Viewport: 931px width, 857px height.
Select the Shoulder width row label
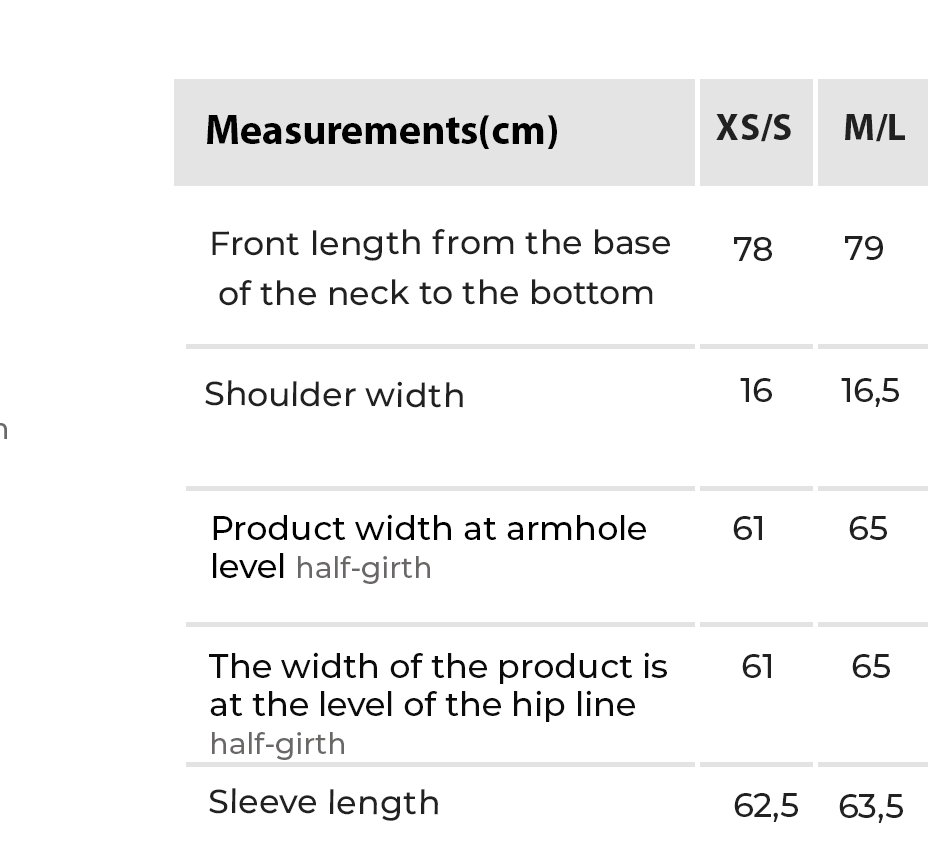click(334, 395)
